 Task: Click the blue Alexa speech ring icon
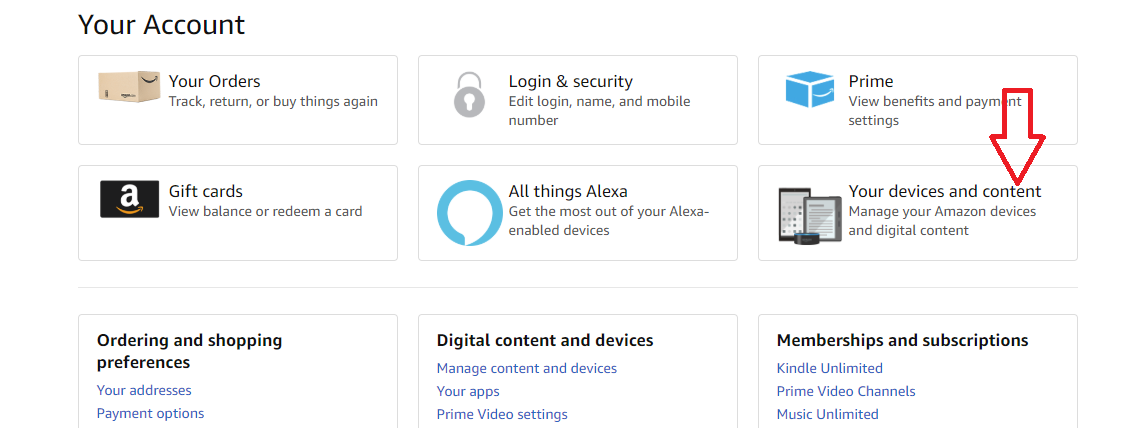click(x=470, y=213)
